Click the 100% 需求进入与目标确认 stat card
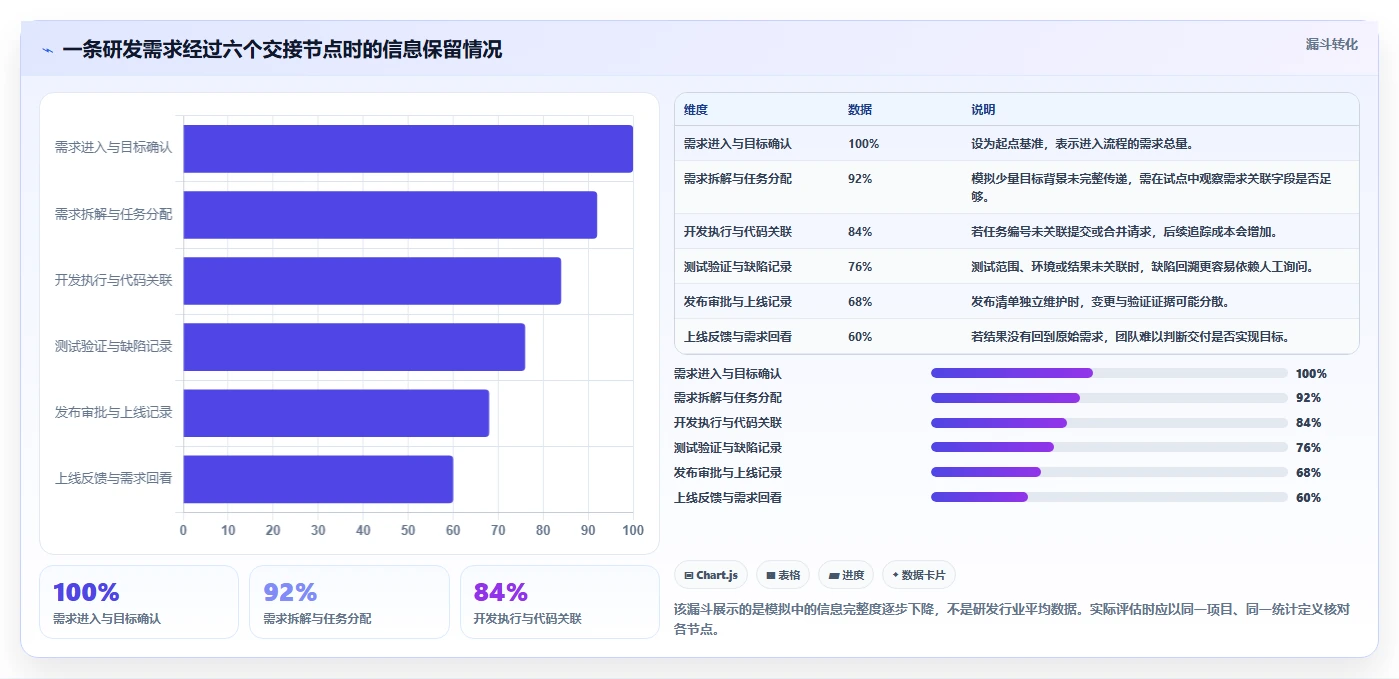This screenshot has height=679, width=1399. click(139, 602)
